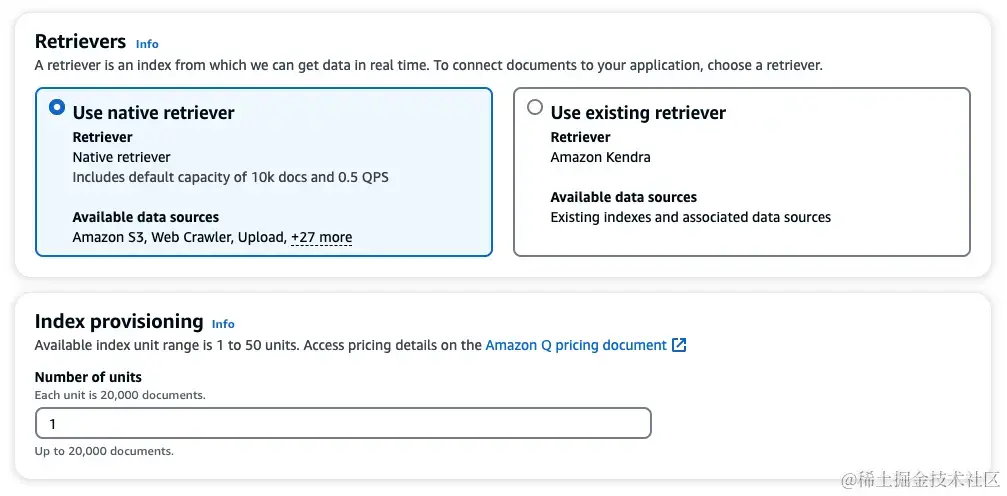Click 'Includes default capacity of 10k docs' text
Image resolution: width=1007 pixels, height=496 pixels.
click(230, 177)
